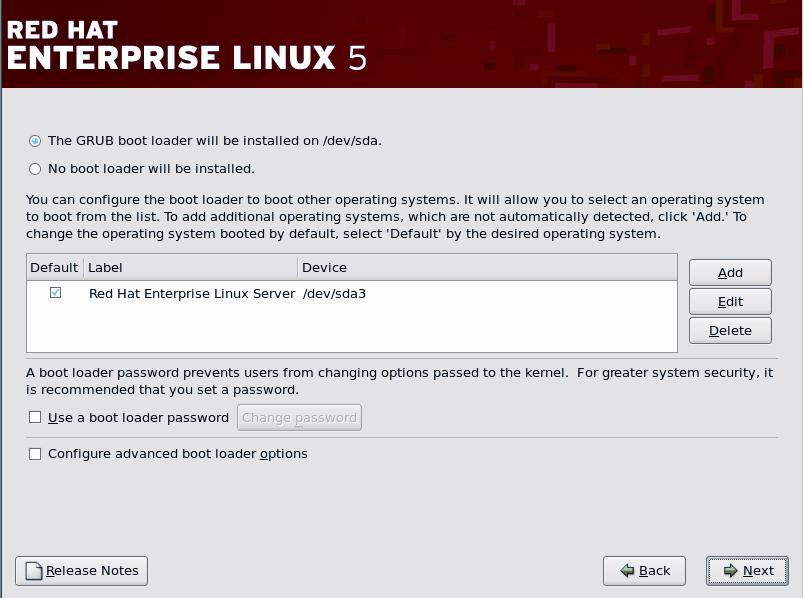Click the Default column header
Viewport: 804px width, 598px height.
click(53, 267)
